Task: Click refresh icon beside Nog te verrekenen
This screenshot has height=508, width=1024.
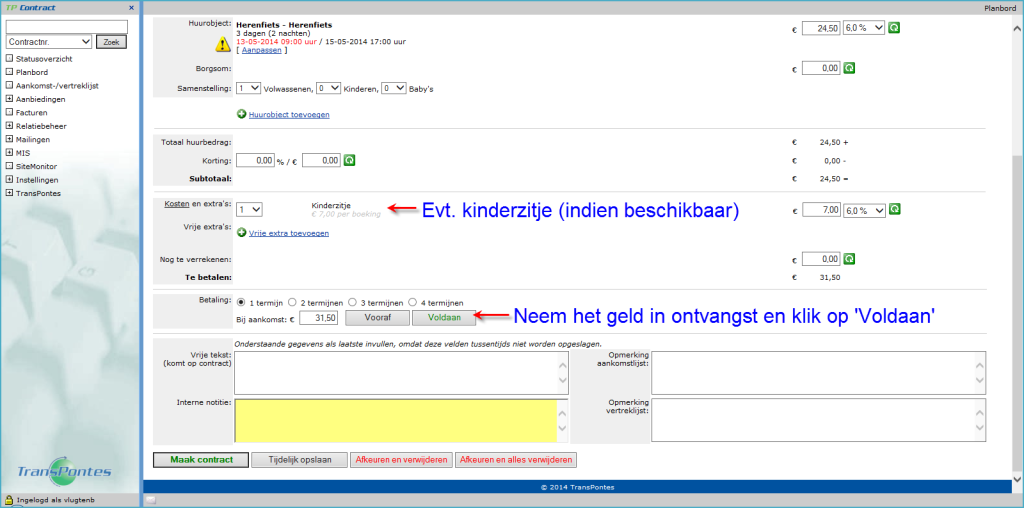Action: click(850, 258)
